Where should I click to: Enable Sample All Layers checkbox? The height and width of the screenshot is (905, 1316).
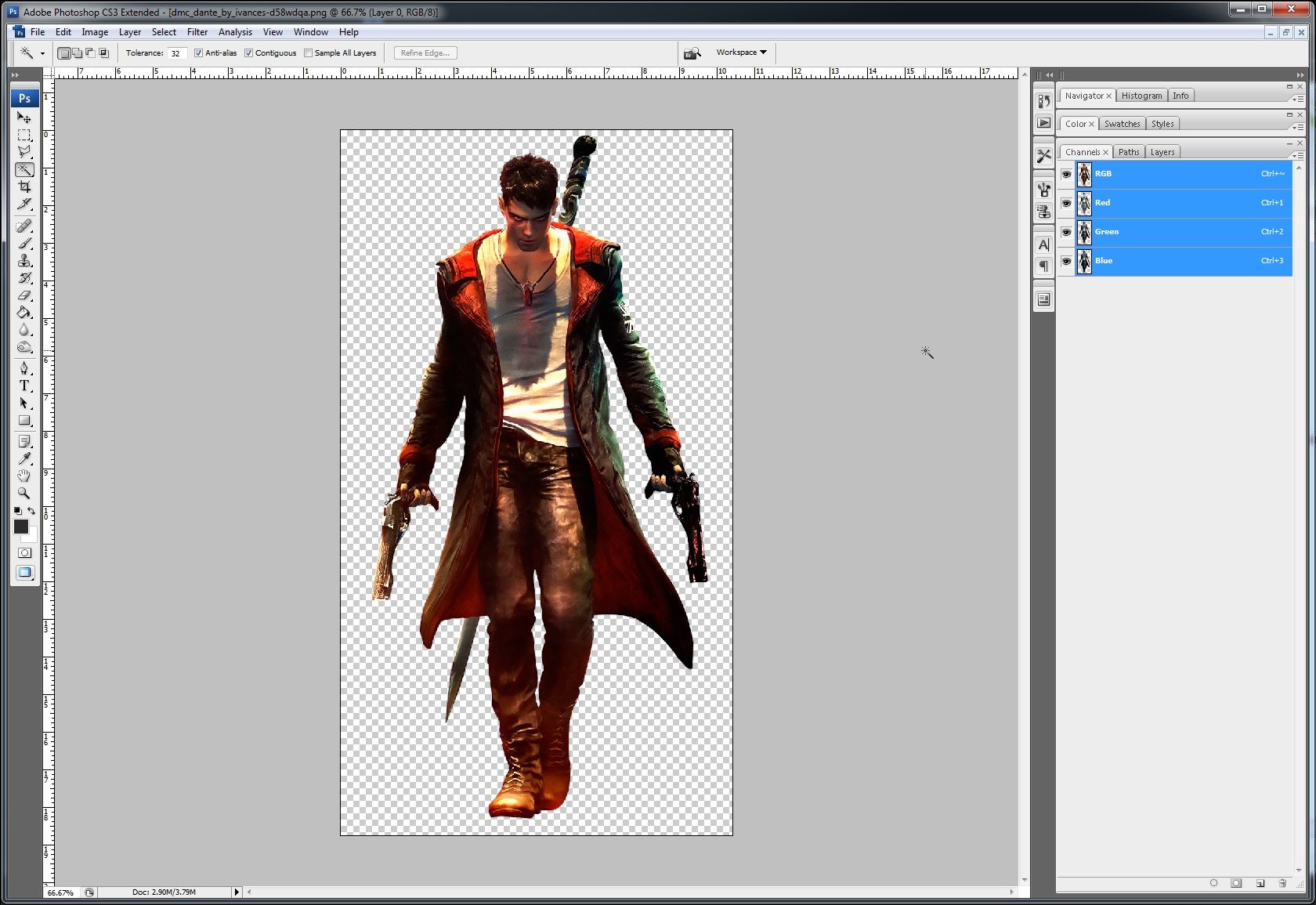click(309, 53)
